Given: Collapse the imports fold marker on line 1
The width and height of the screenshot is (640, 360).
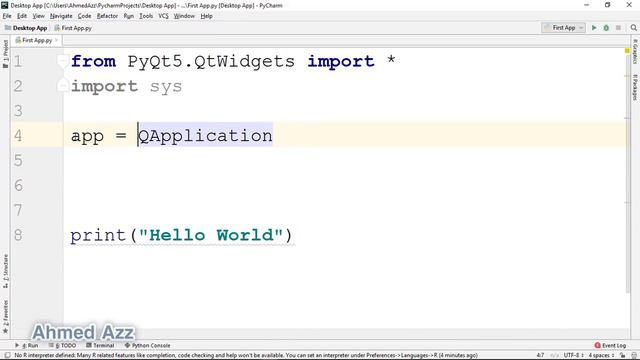Looking at the screenshot, I should pyautogui.click(x=62, y=61).
